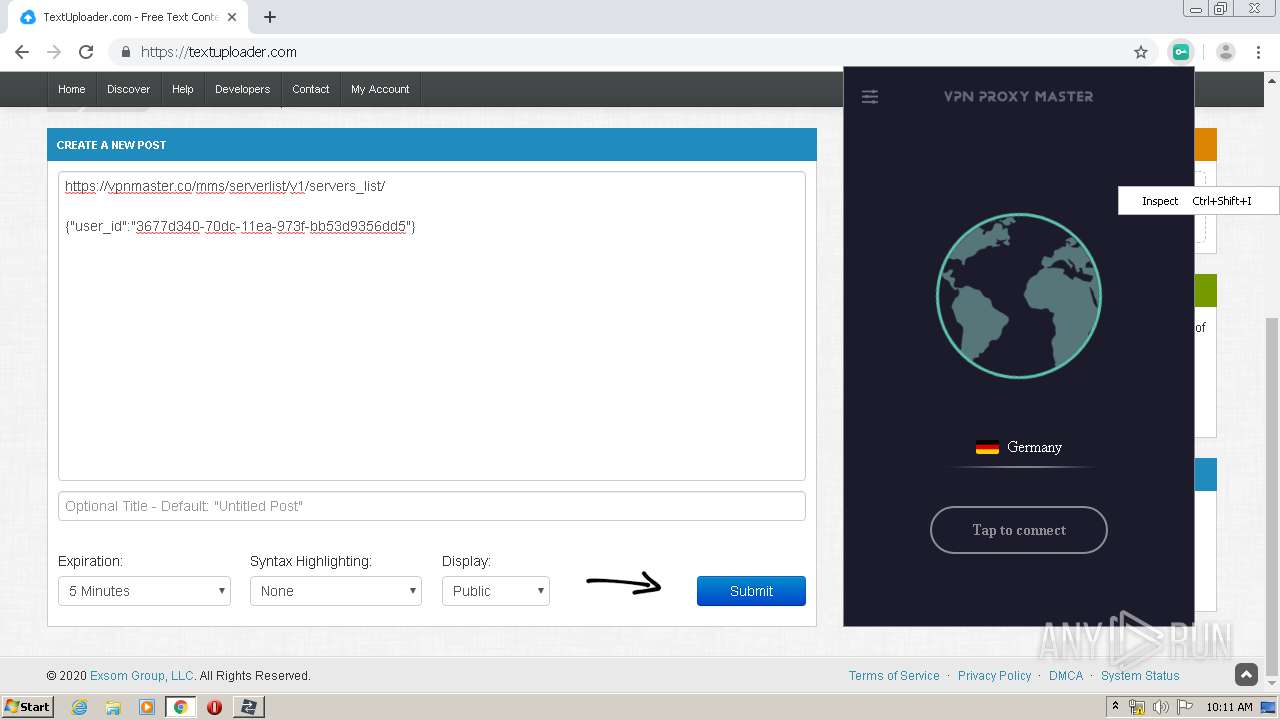
Task: Open System Status link
Action: pos(1140,676)
